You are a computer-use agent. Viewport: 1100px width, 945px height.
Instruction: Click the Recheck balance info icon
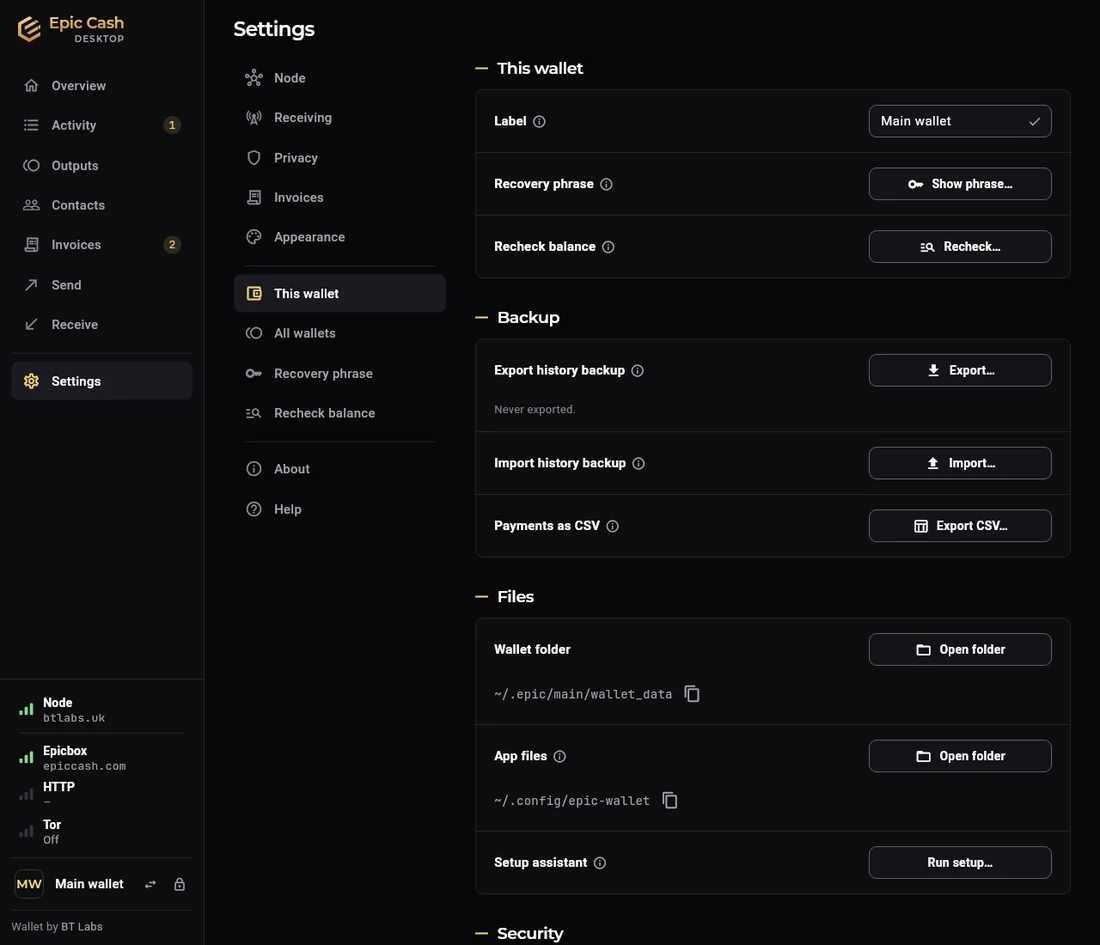pyautogui.click(x=608, y=247)
